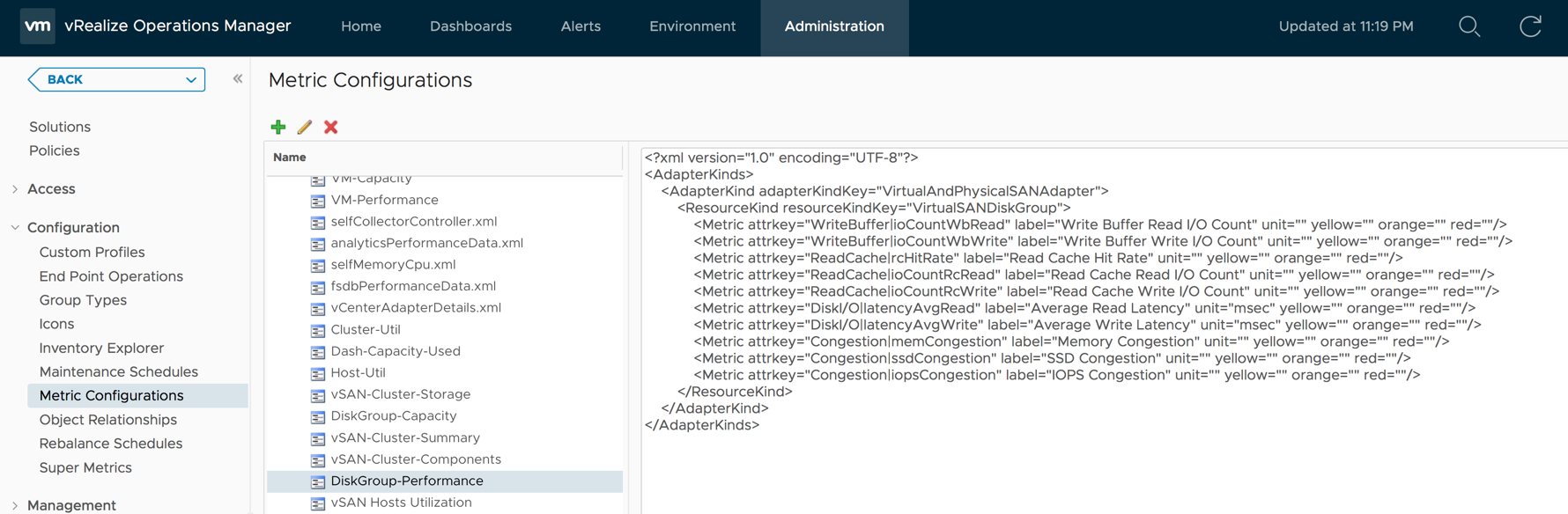Image resolution: width=1568 pixels, height=514 pixels.
Task: Click the refresh icon in the header
Action: click(x=1531, y=26)
